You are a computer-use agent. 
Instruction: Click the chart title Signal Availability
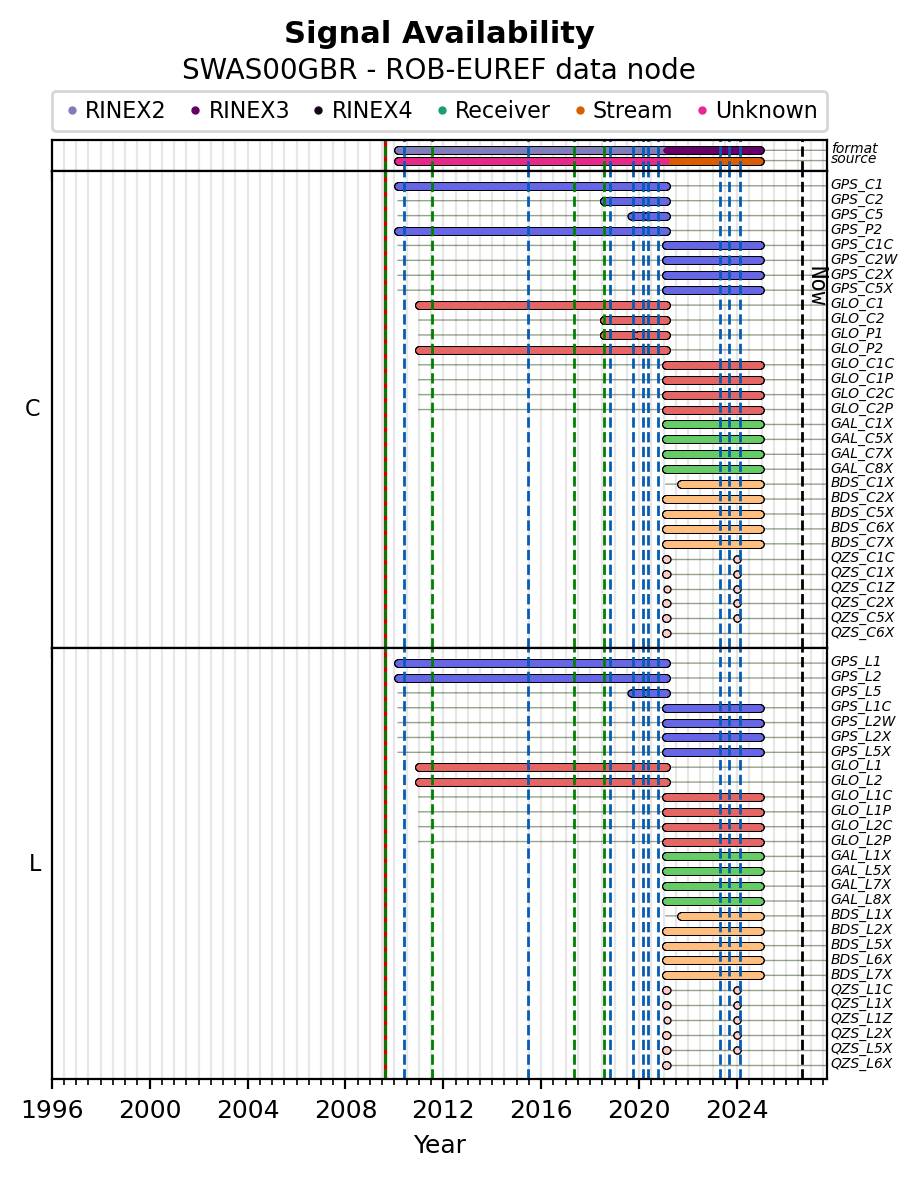coord(439,34)
